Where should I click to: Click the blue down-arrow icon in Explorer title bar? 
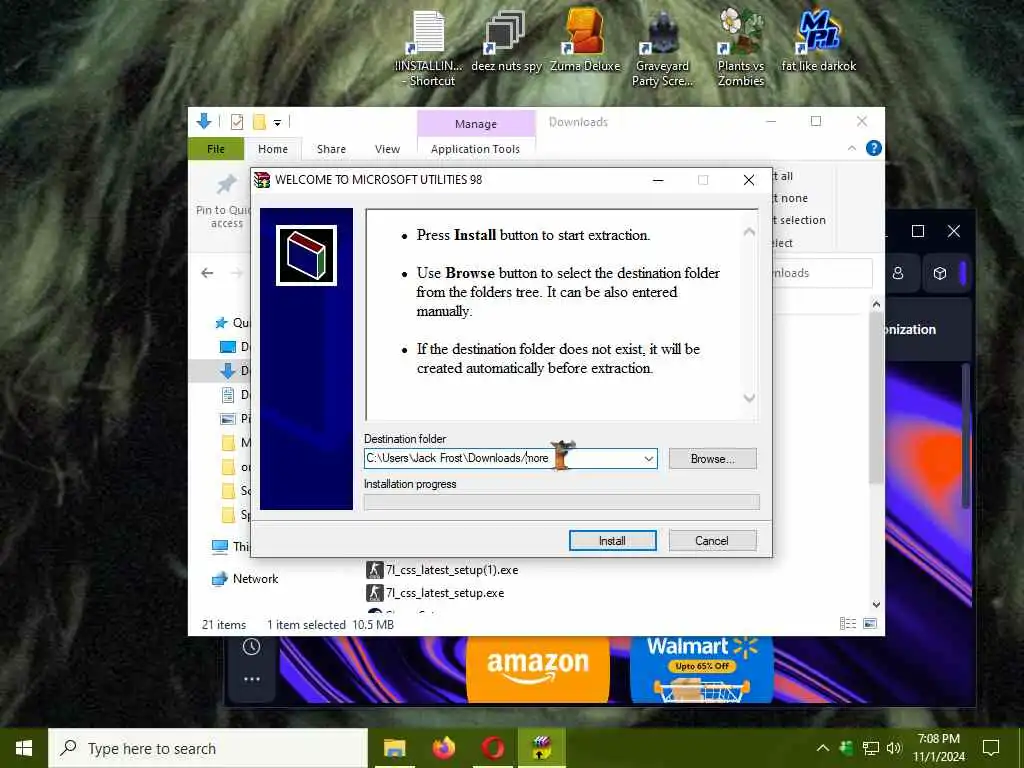coord(204,121)
